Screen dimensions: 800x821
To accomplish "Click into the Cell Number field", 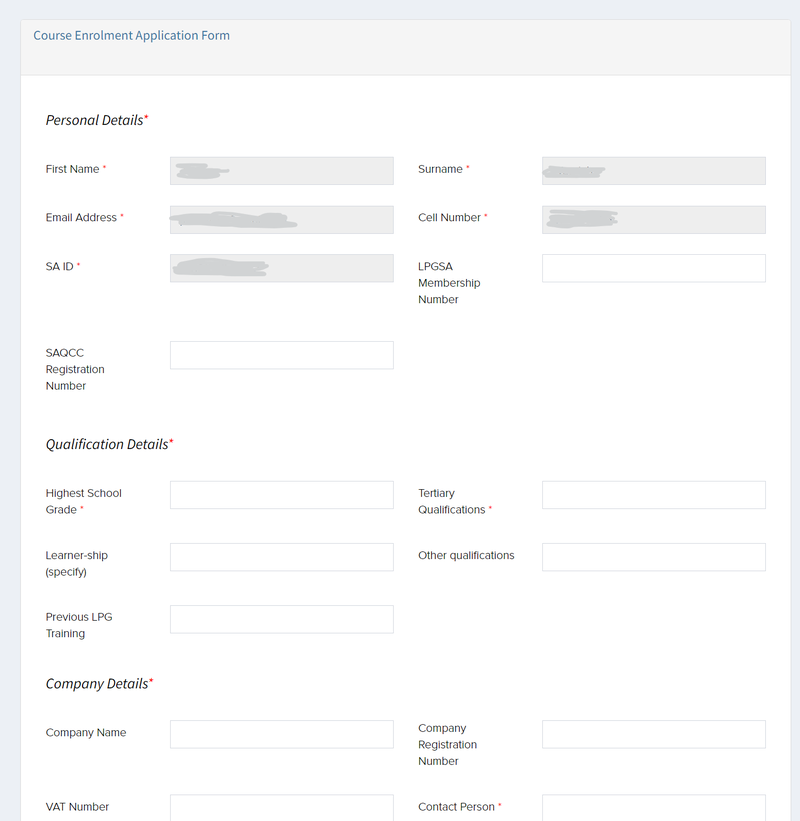I will (653, 219).
